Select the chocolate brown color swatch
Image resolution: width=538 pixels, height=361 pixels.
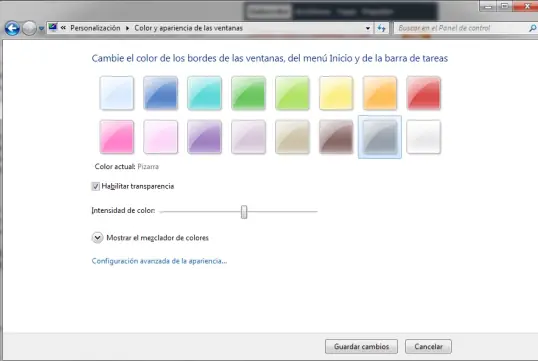click(336, 137)
